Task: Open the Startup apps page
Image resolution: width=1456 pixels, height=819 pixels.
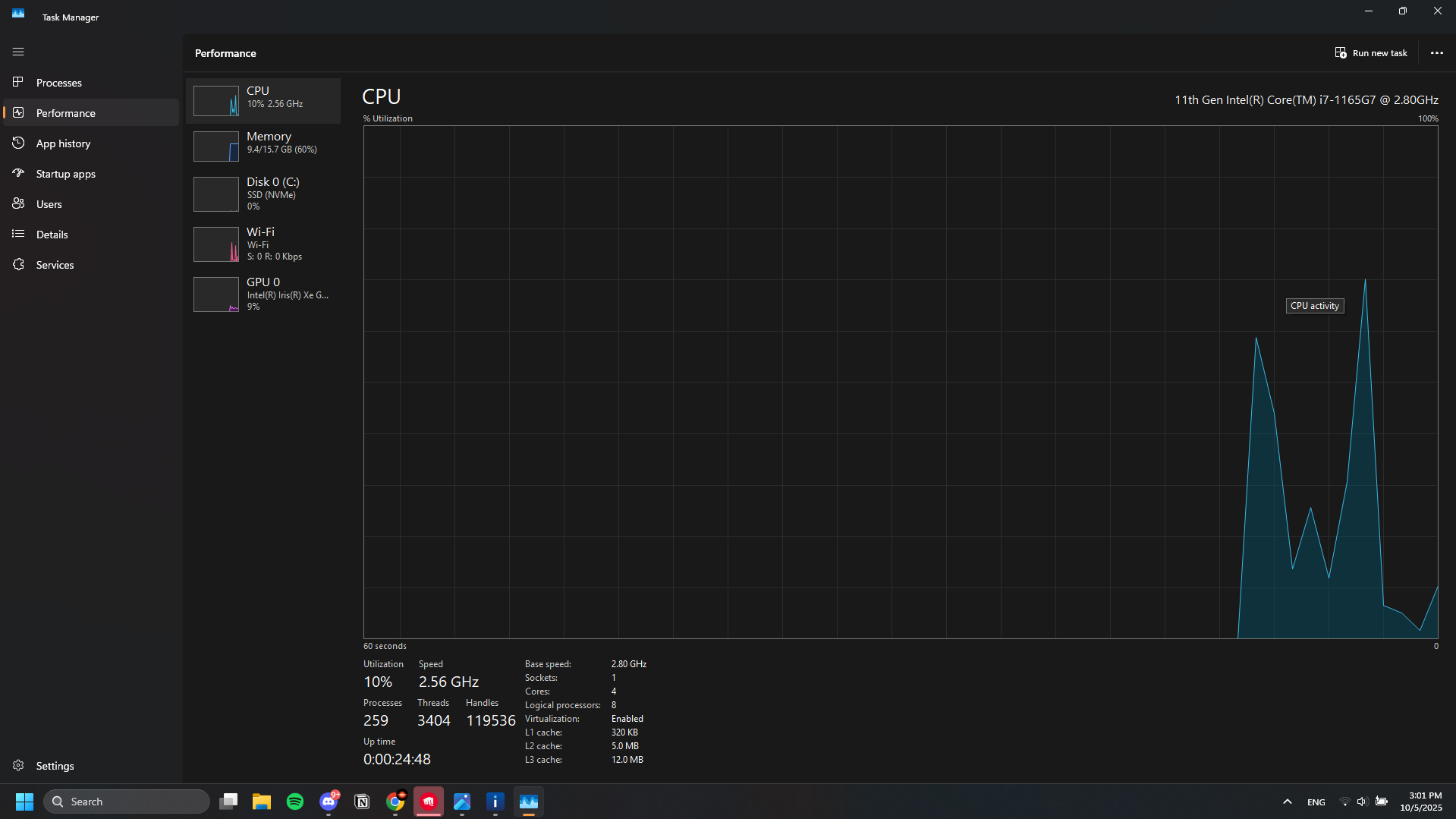Action: tap(91, 173)
